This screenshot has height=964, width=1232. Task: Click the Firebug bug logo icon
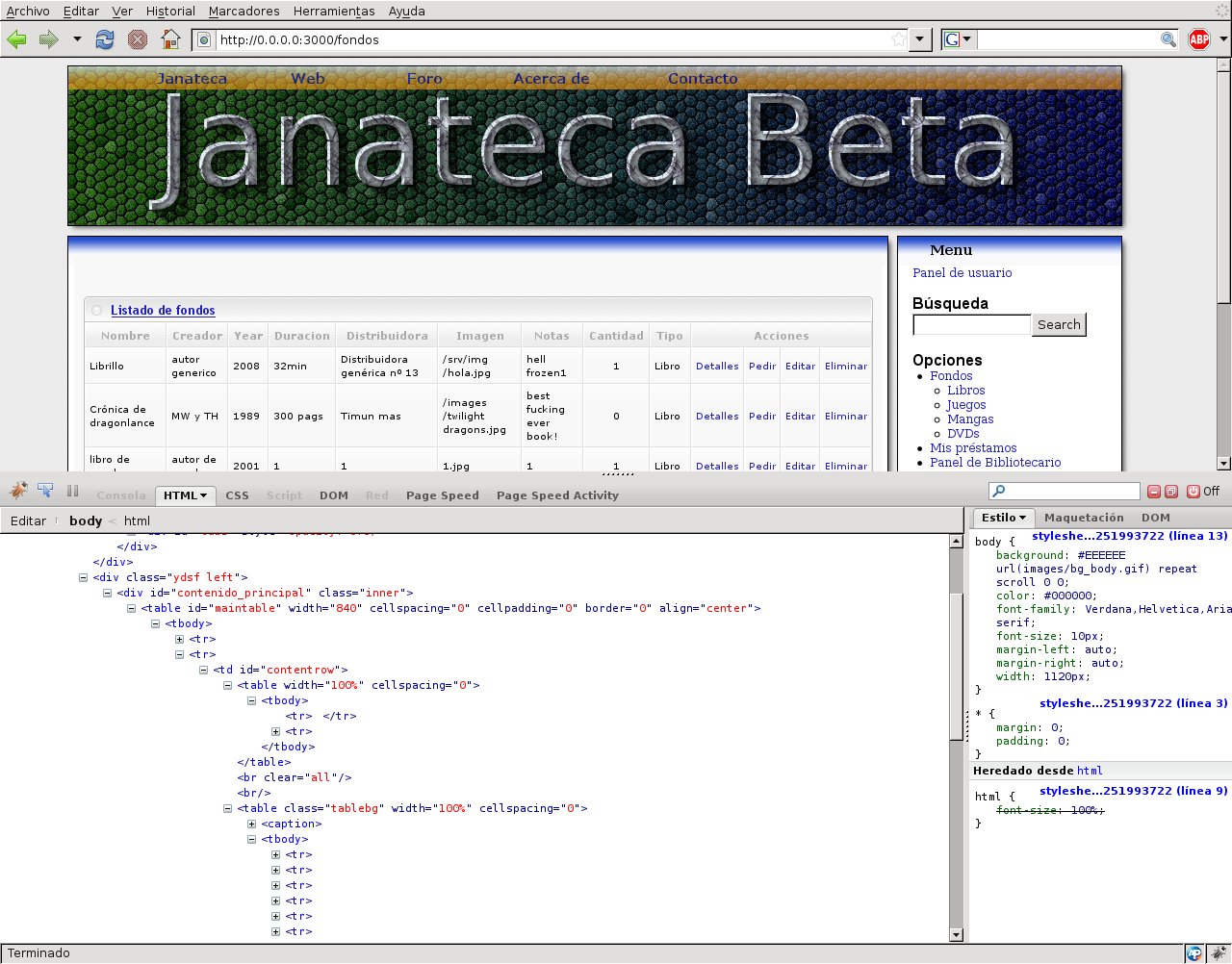(18, 491)
